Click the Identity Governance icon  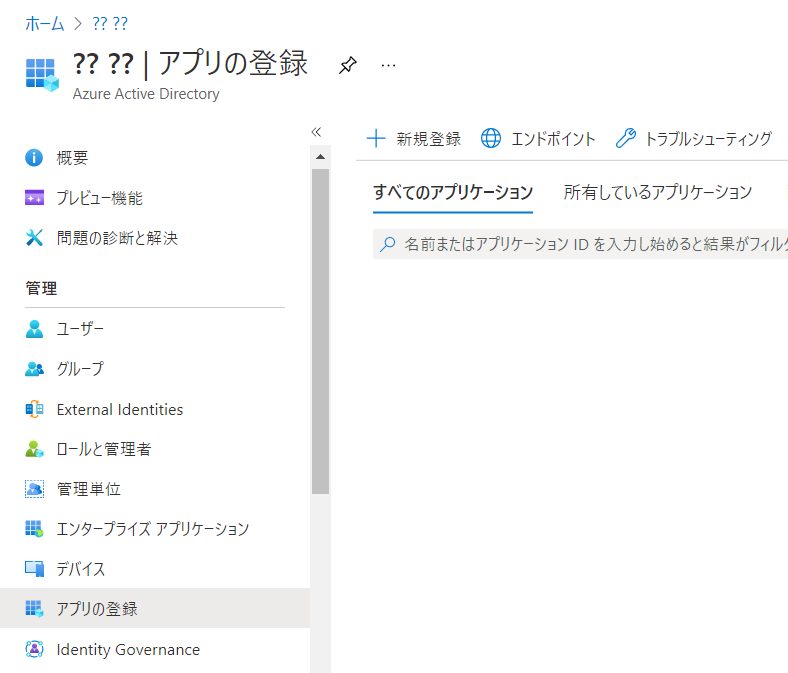pyautogui.click(x=34, y=649)
